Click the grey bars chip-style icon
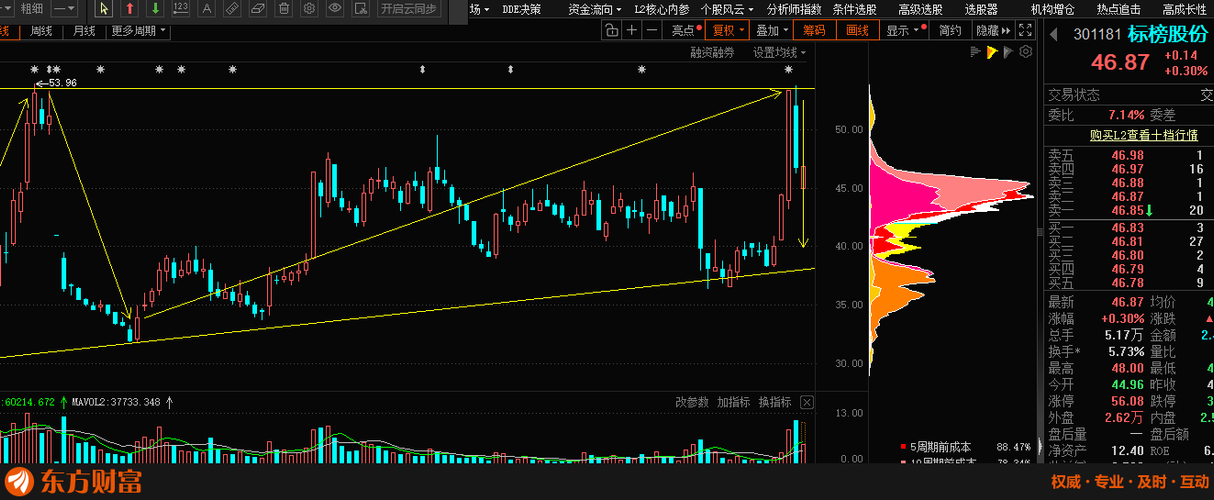 (x=974, y=52)
